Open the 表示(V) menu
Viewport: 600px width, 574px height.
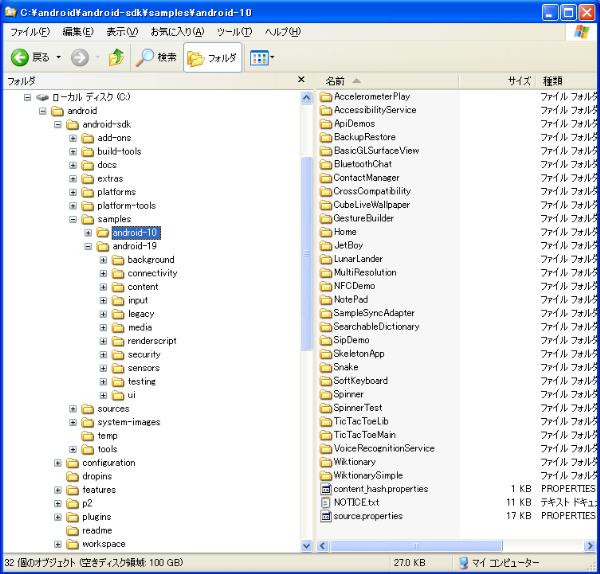click(x=122, y=32)
